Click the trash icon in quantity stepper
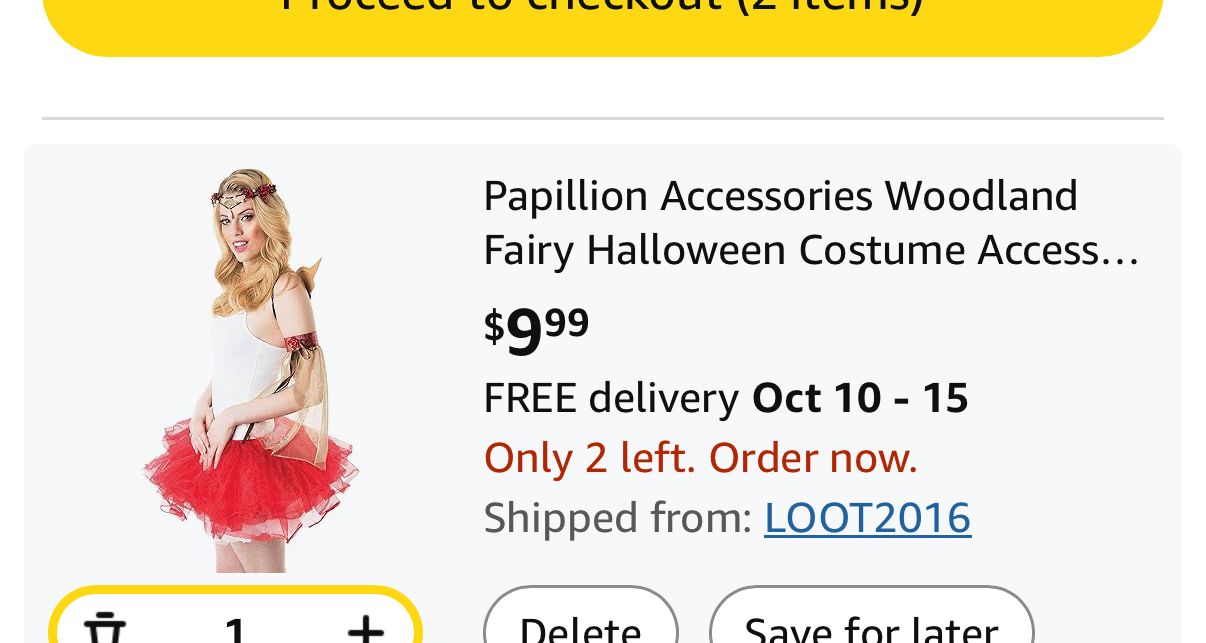This screenshot has height=643, width=1206. point(104,630)
